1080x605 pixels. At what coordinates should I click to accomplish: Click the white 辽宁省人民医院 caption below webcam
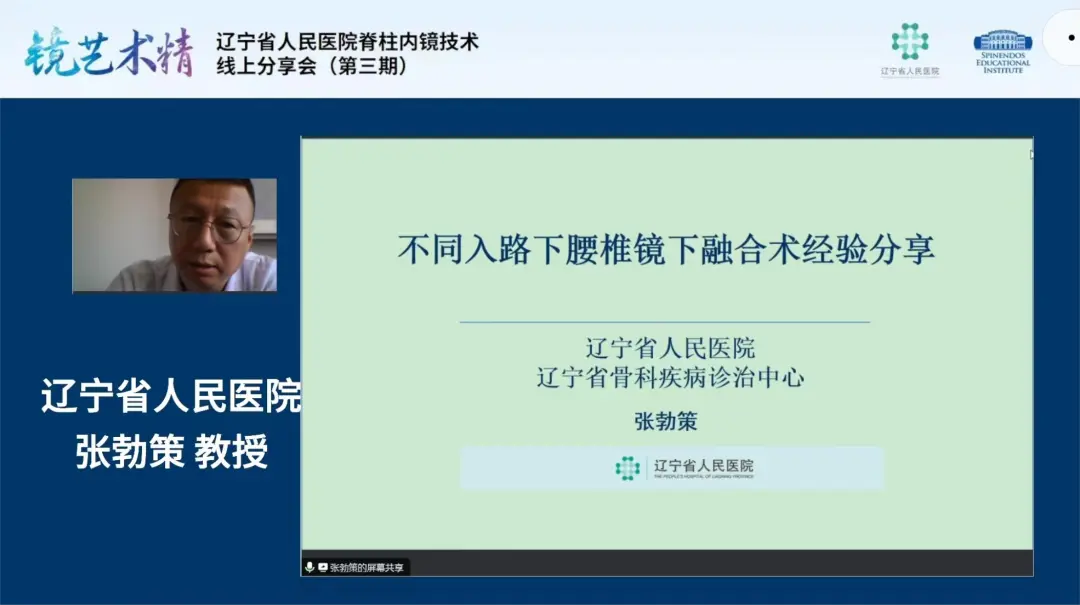click(170, 397)
